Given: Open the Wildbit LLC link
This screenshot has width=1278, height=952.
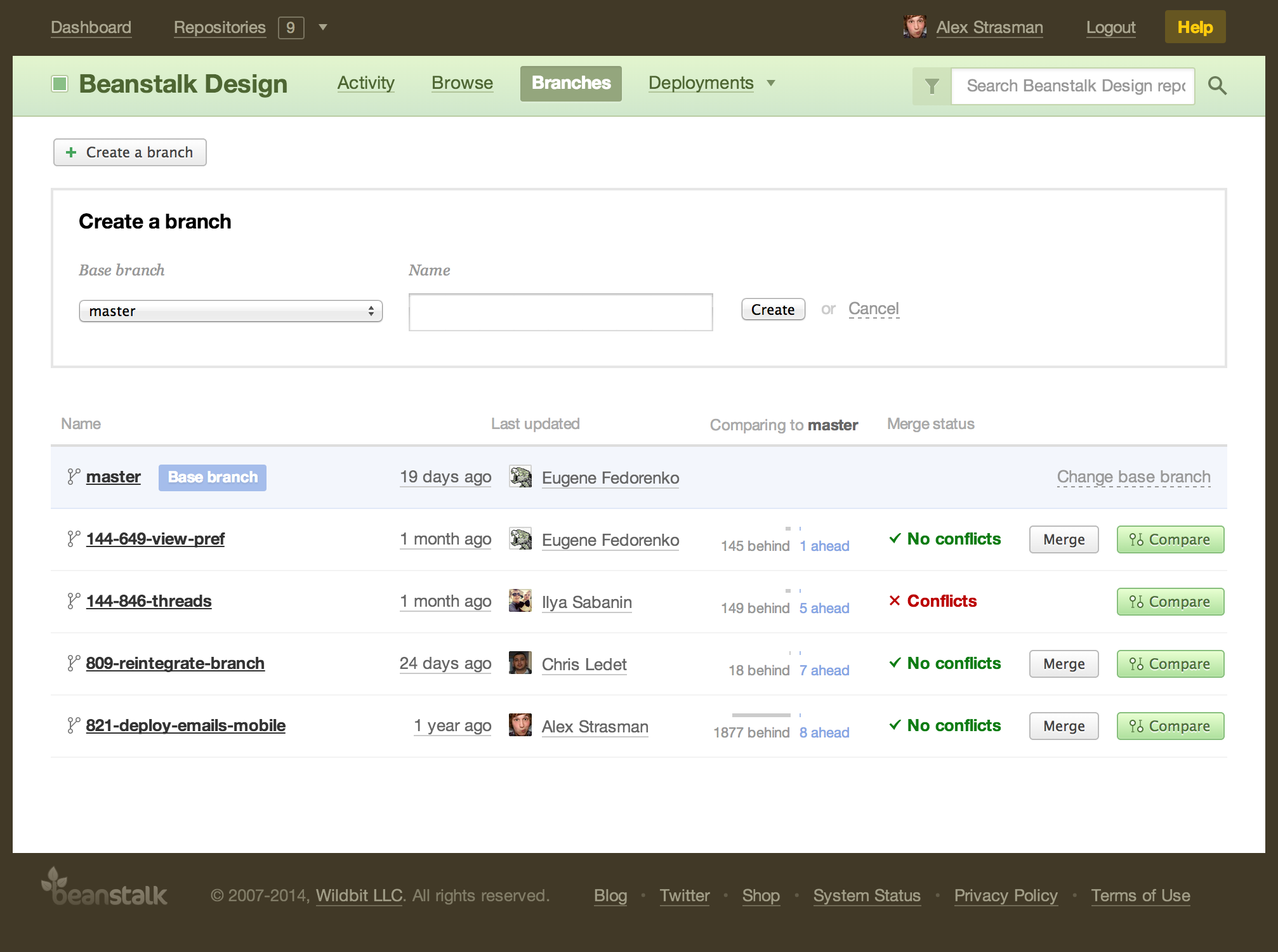Looking at the screenshot, I should [359, 896].
